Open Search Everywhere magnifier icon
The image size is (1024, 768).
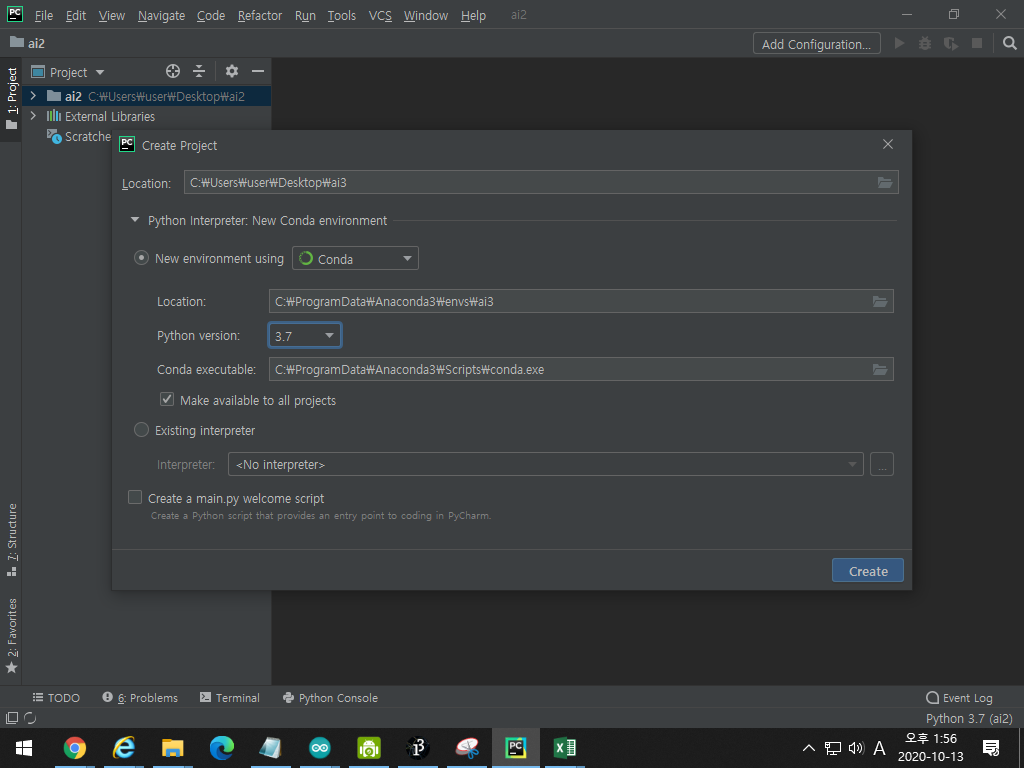[x=1010, y=43]
